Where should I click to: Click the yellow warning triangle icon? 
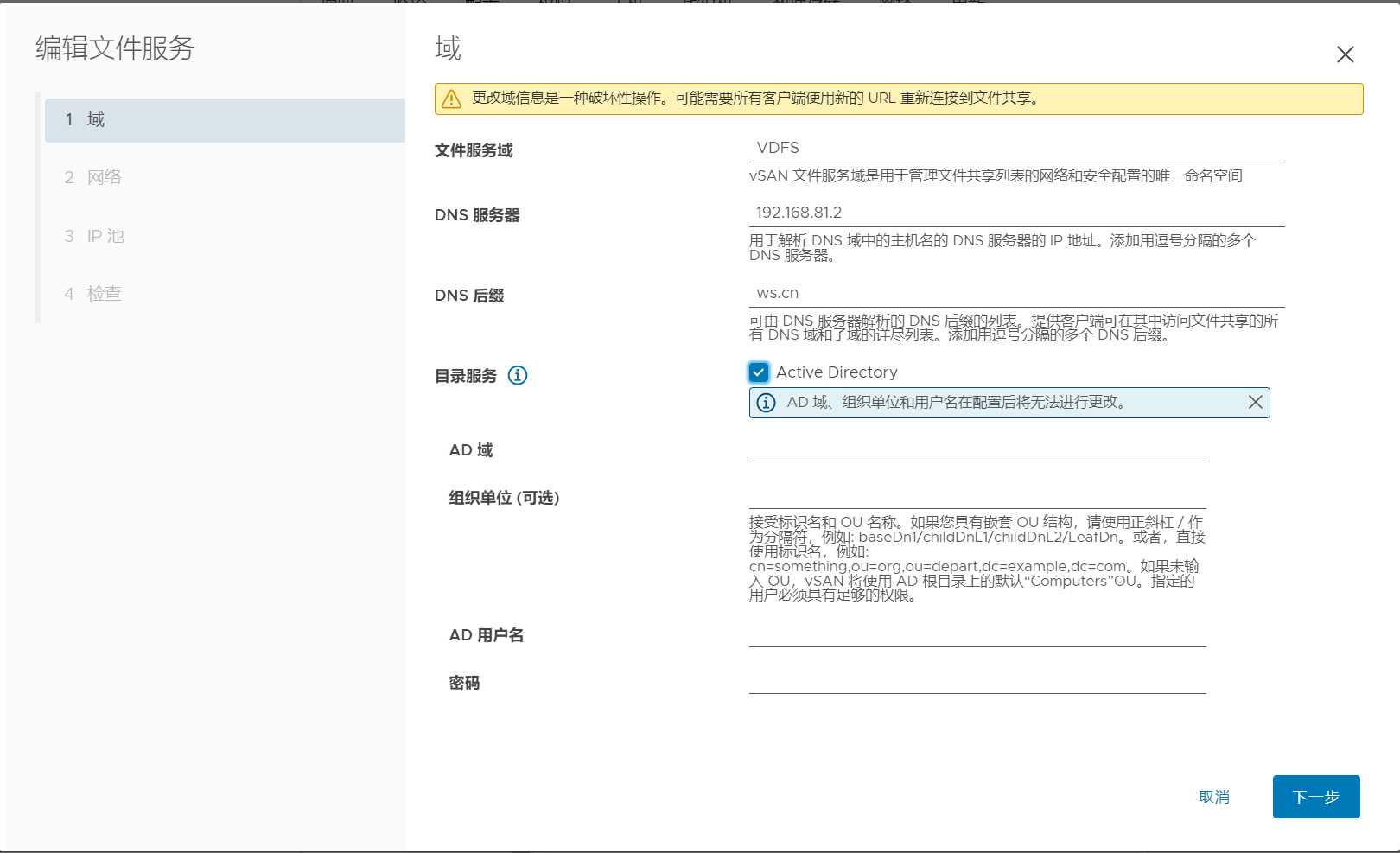[452, 99]
